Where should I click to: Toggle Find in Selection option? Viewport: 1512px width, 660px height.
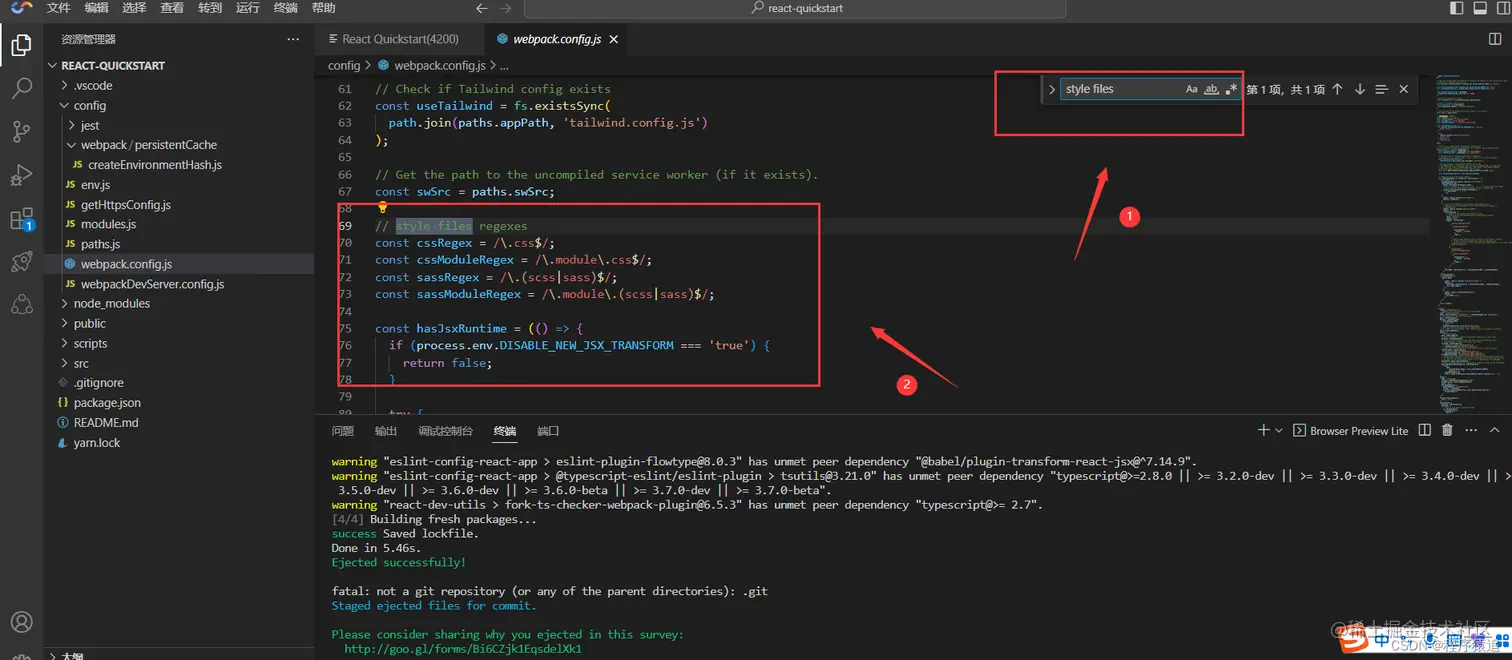point(1382,89)
